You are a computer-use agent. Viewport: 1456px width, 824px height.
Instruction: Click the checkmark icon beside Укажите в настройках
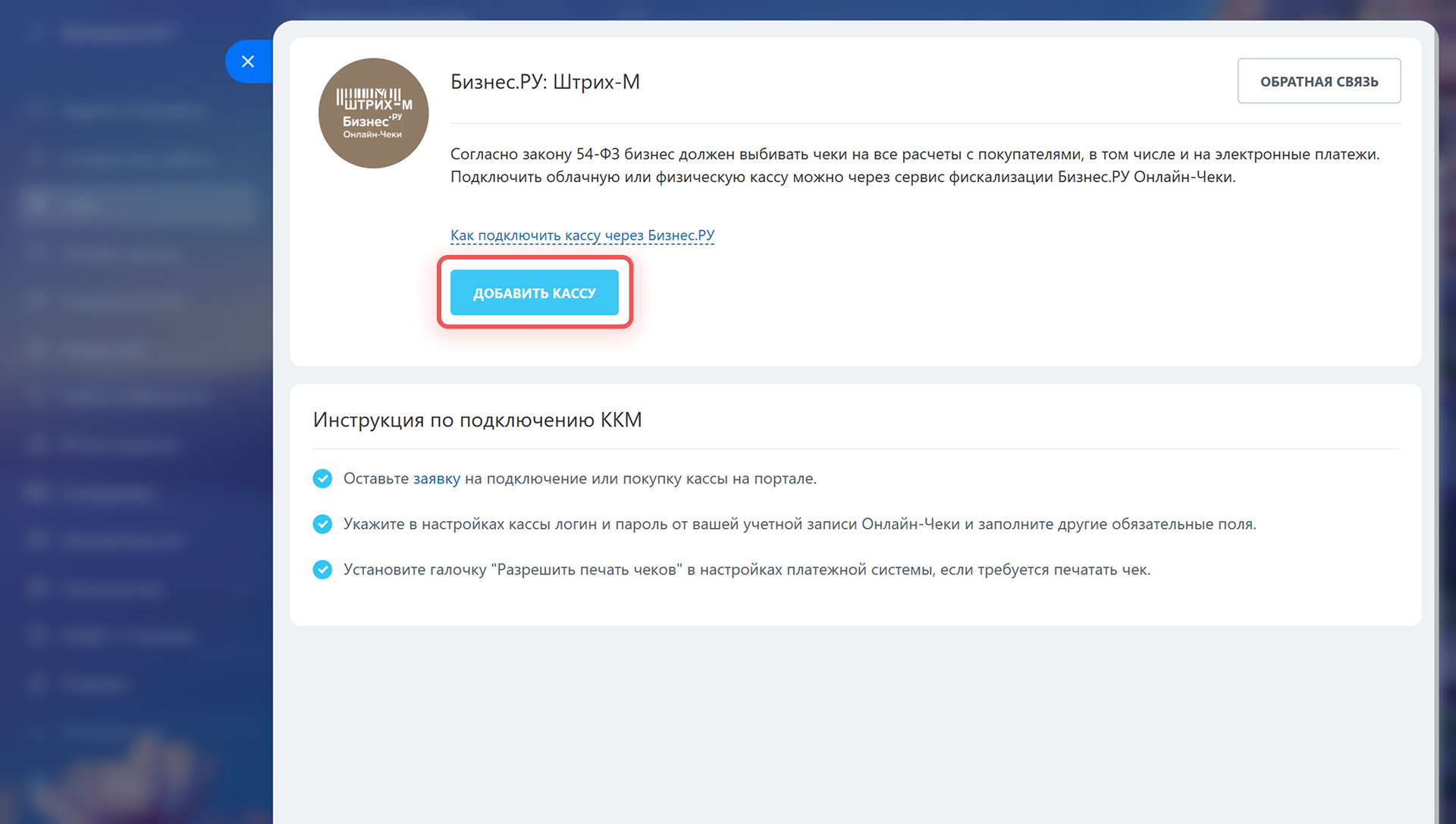(322, 524)
